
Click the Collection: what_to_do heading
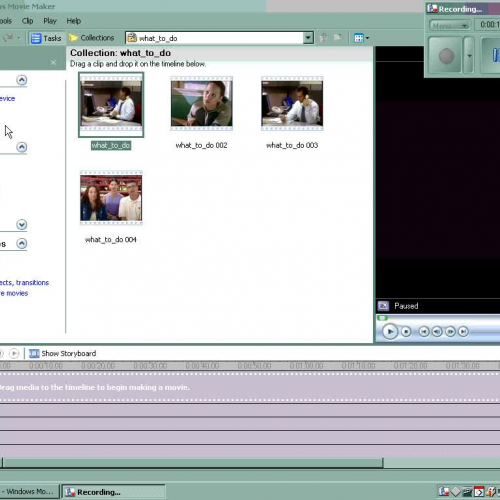[x=120, y=53]
